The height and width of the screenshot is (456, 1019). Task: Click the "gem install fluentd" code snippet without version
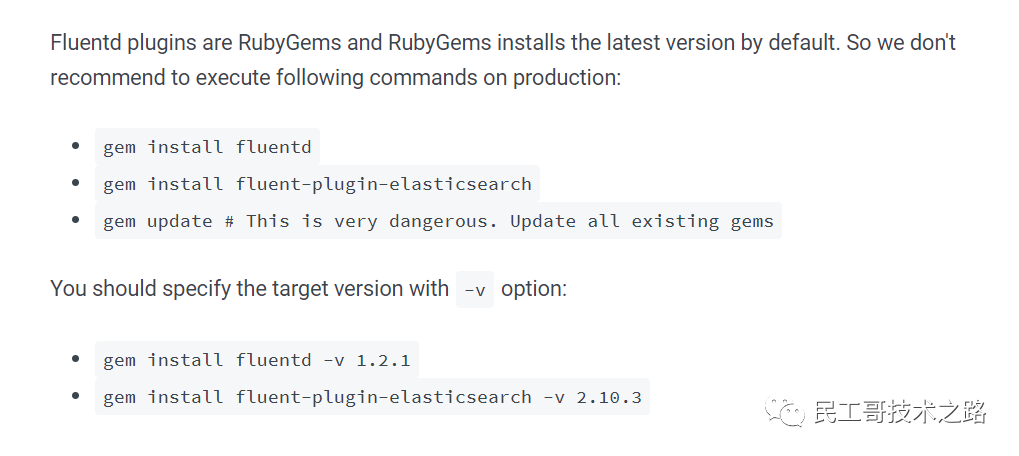207,147
